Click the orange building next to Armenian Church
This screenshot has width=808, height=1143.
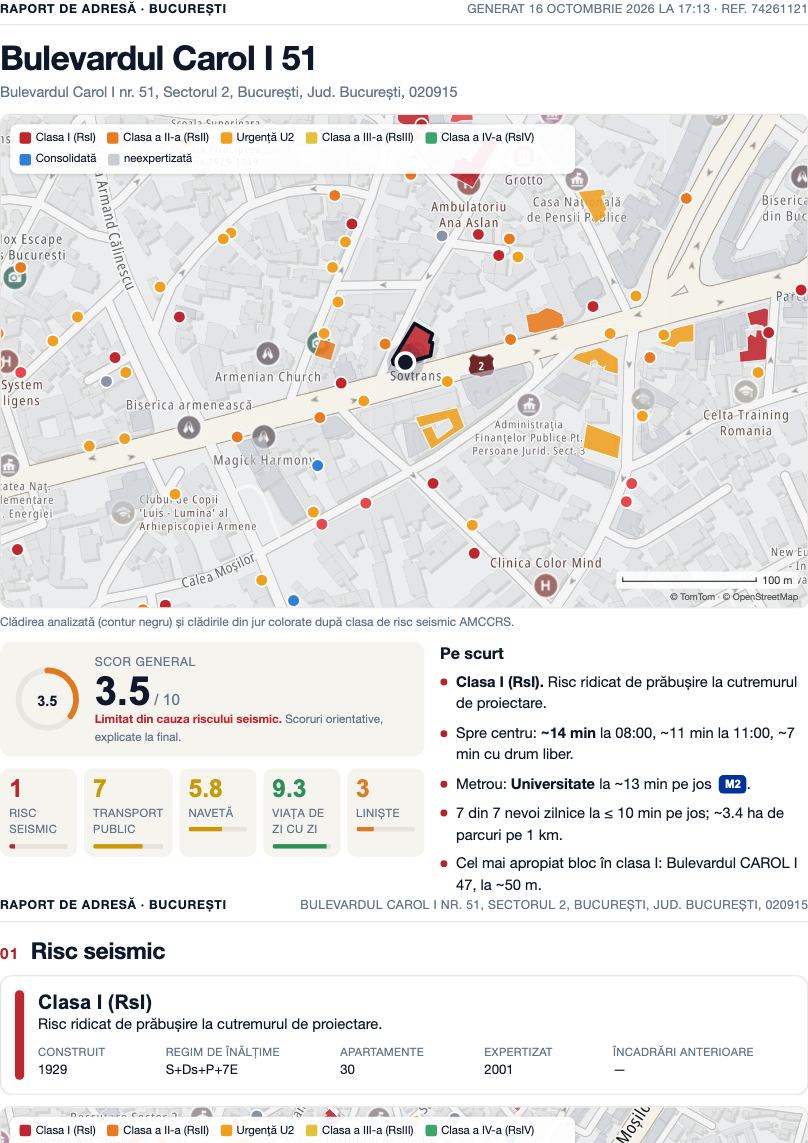(325, 349)
